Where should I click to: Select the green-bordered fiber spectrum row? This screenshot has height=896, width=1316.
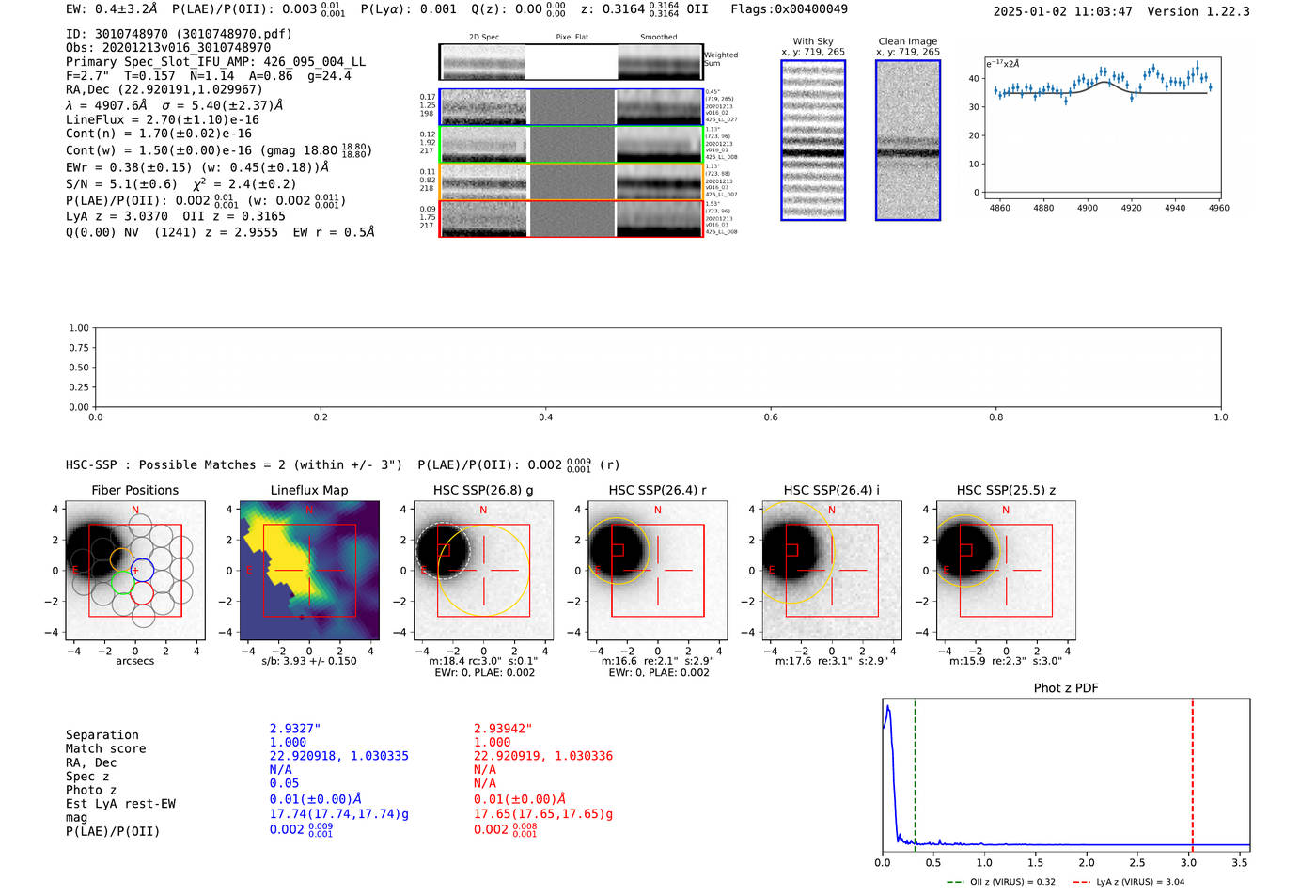point(571,144)
